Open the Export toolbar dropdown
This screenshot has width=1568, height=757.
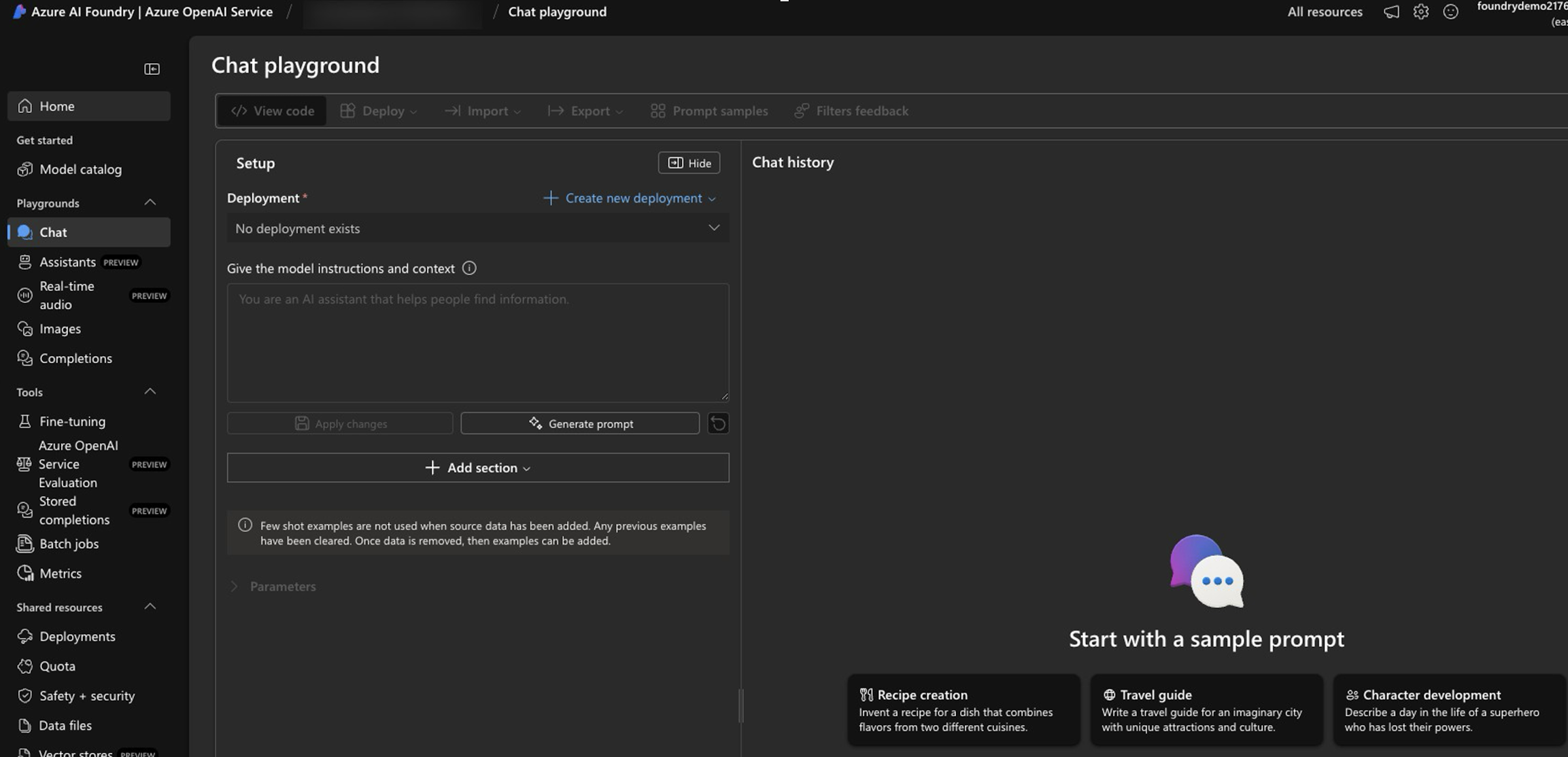[585, 111]
